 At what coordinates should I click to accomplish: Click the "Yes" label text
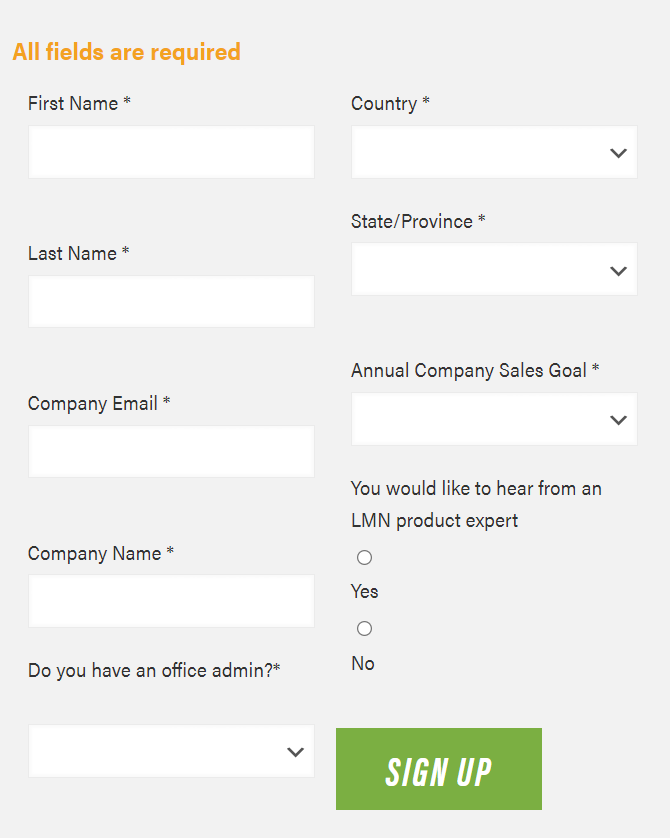[365, 591]
